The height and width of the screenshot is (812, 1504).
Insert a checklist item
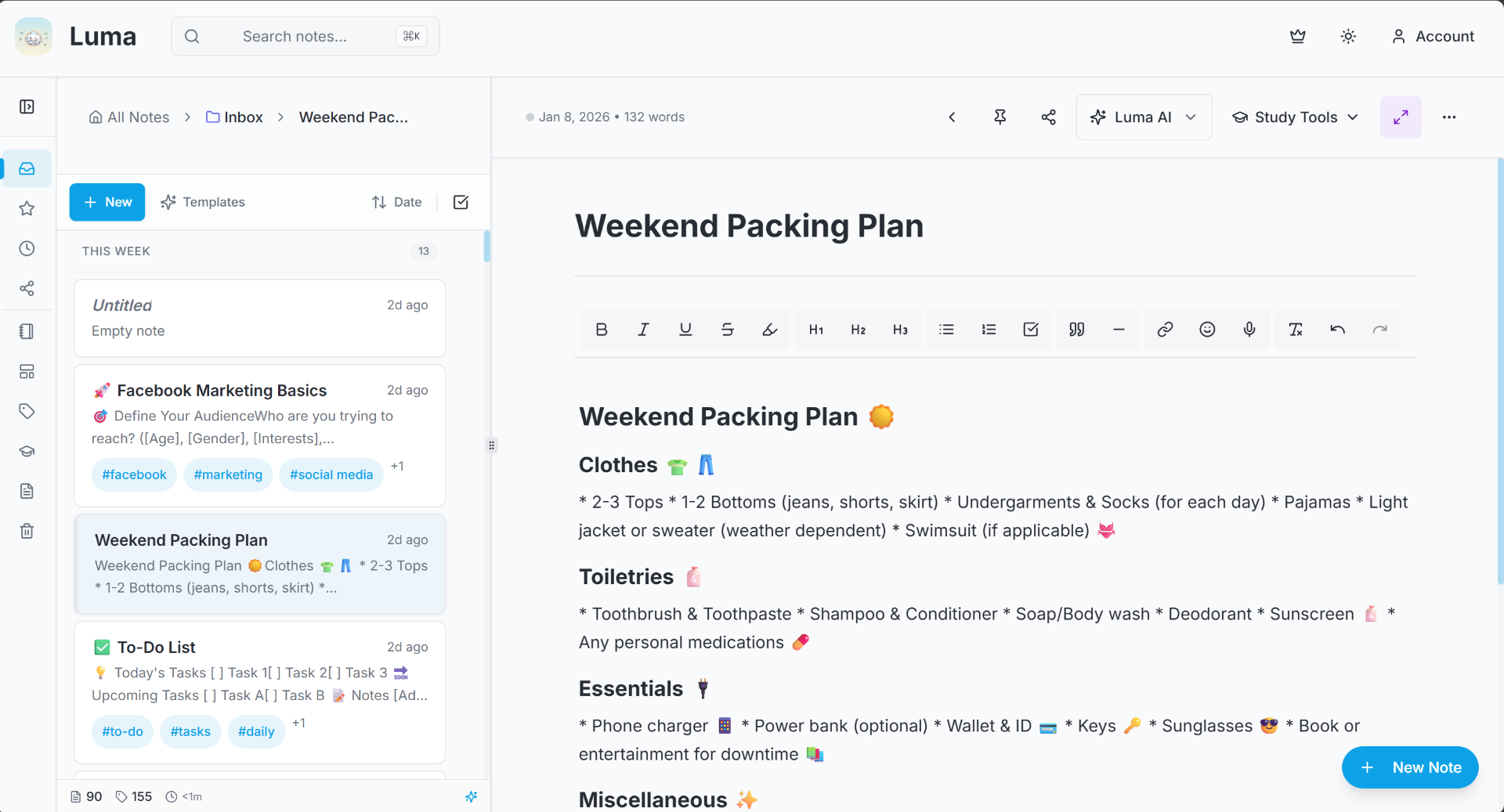(1030, 330)
